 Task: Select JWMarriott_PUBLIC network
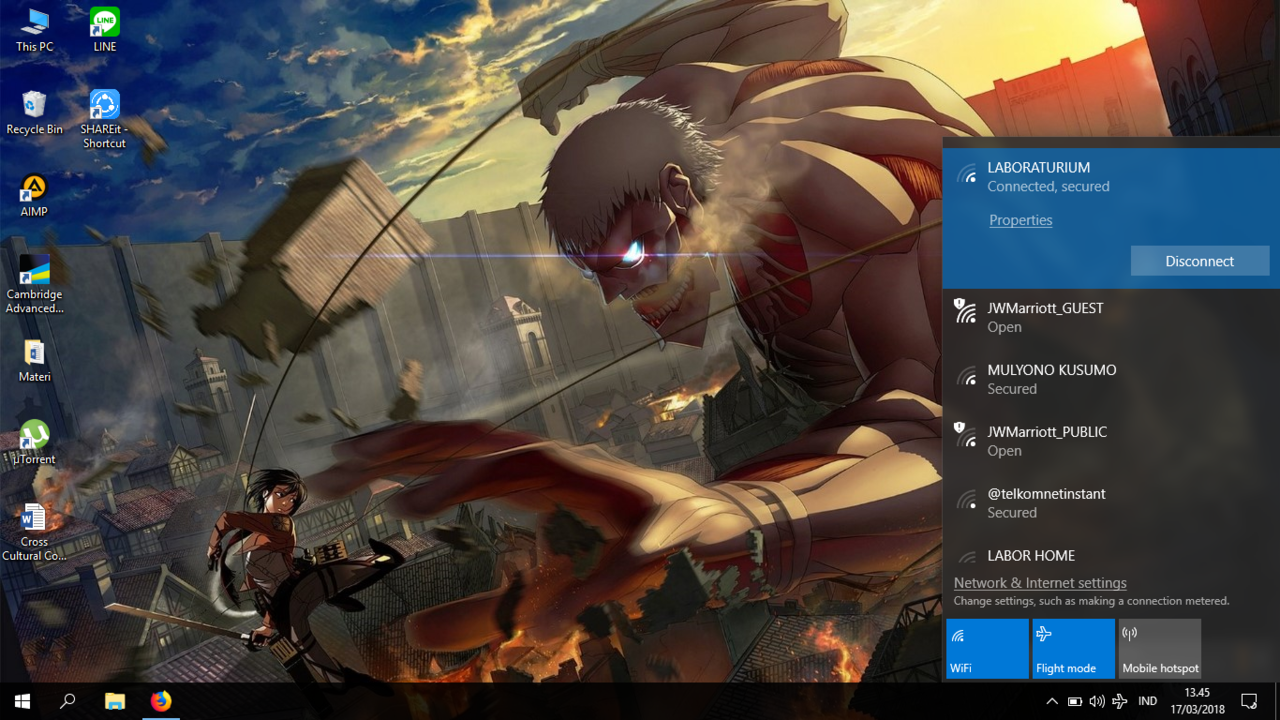[1111, 442]
